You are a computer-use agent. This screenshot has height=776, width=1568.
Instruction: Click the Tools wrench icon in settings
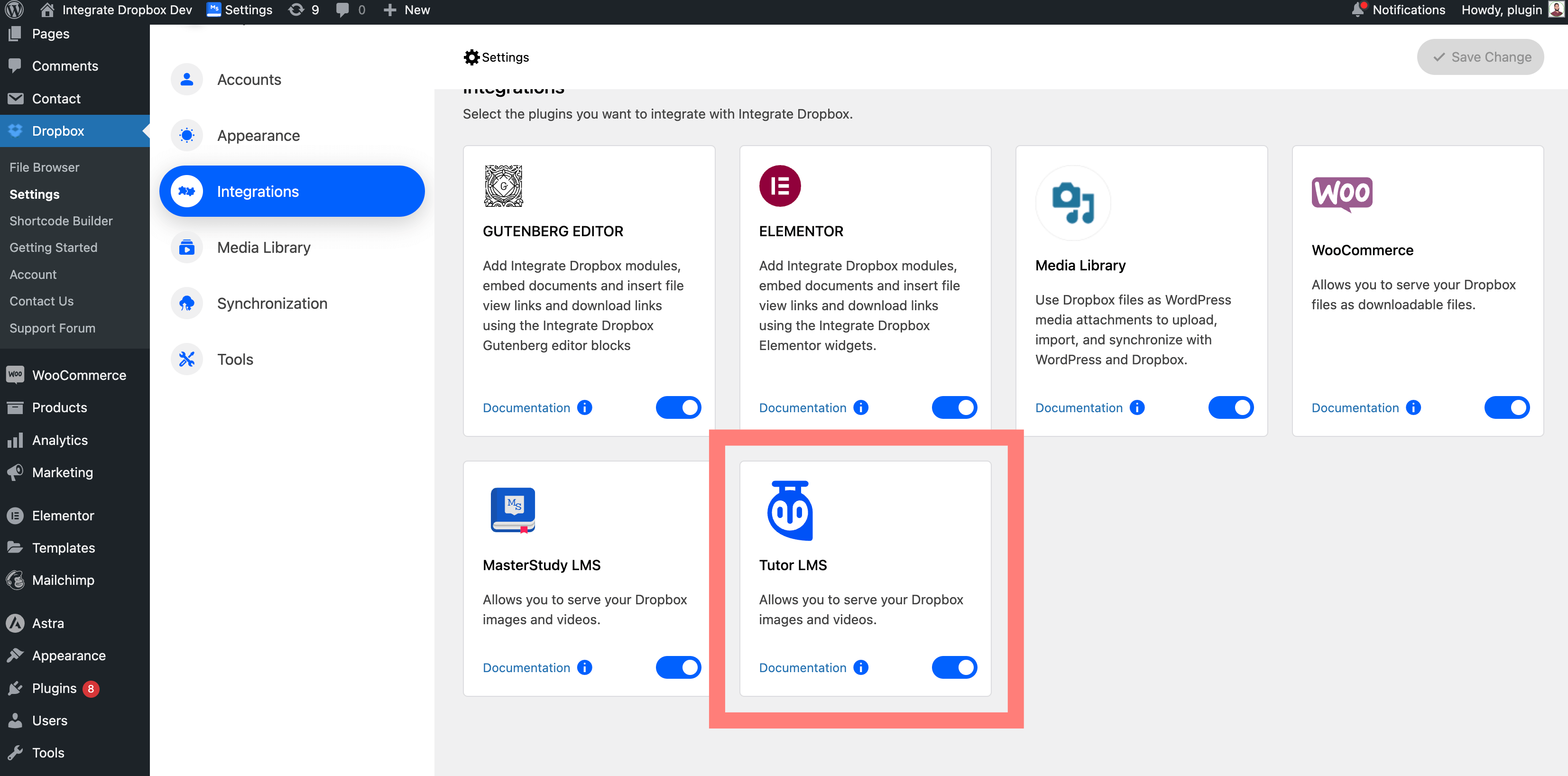pos(187,359)
